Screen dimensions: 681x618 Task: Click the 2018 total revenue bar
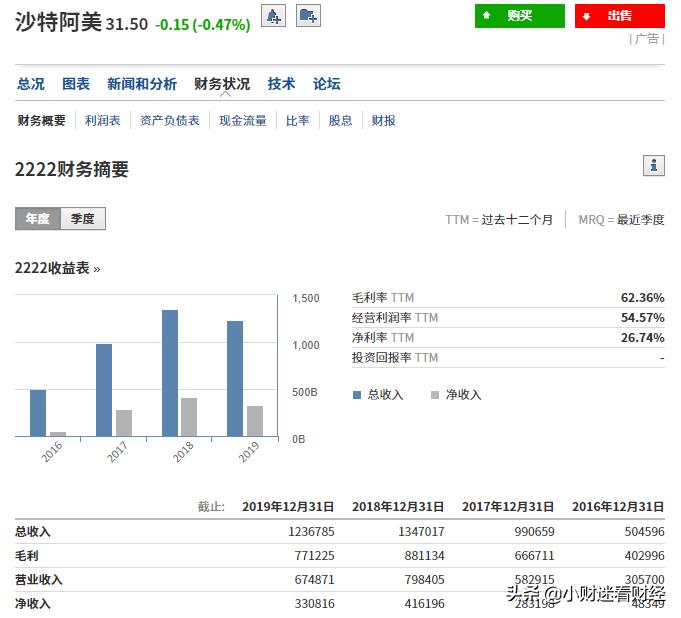(170, 372)
